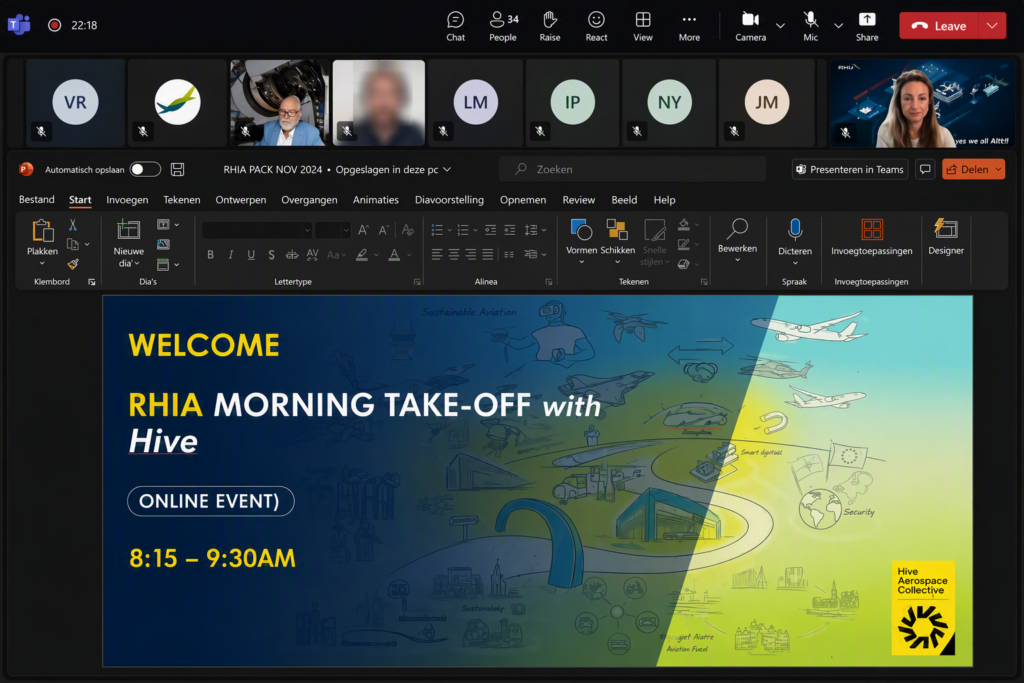This screenshot has width=1024, height=683.
Task: Click the Nieuwe dia button
Action: click(129, 242)
